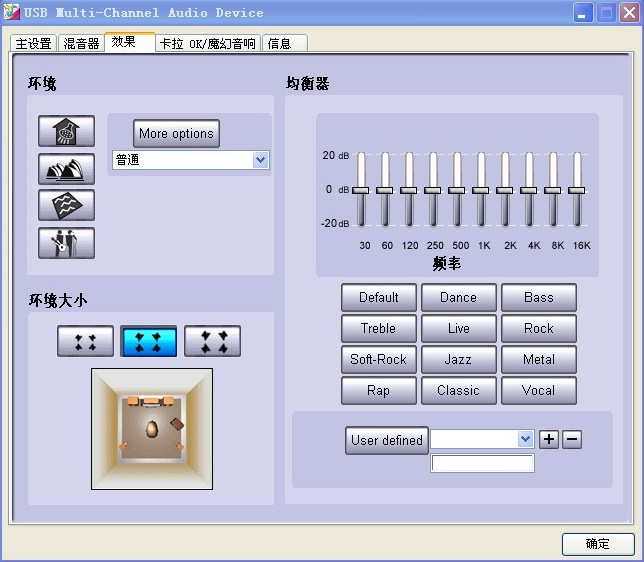Apply the Rap equalizer preset
Viewport: 644px width, 562px height.
point(379,390)
